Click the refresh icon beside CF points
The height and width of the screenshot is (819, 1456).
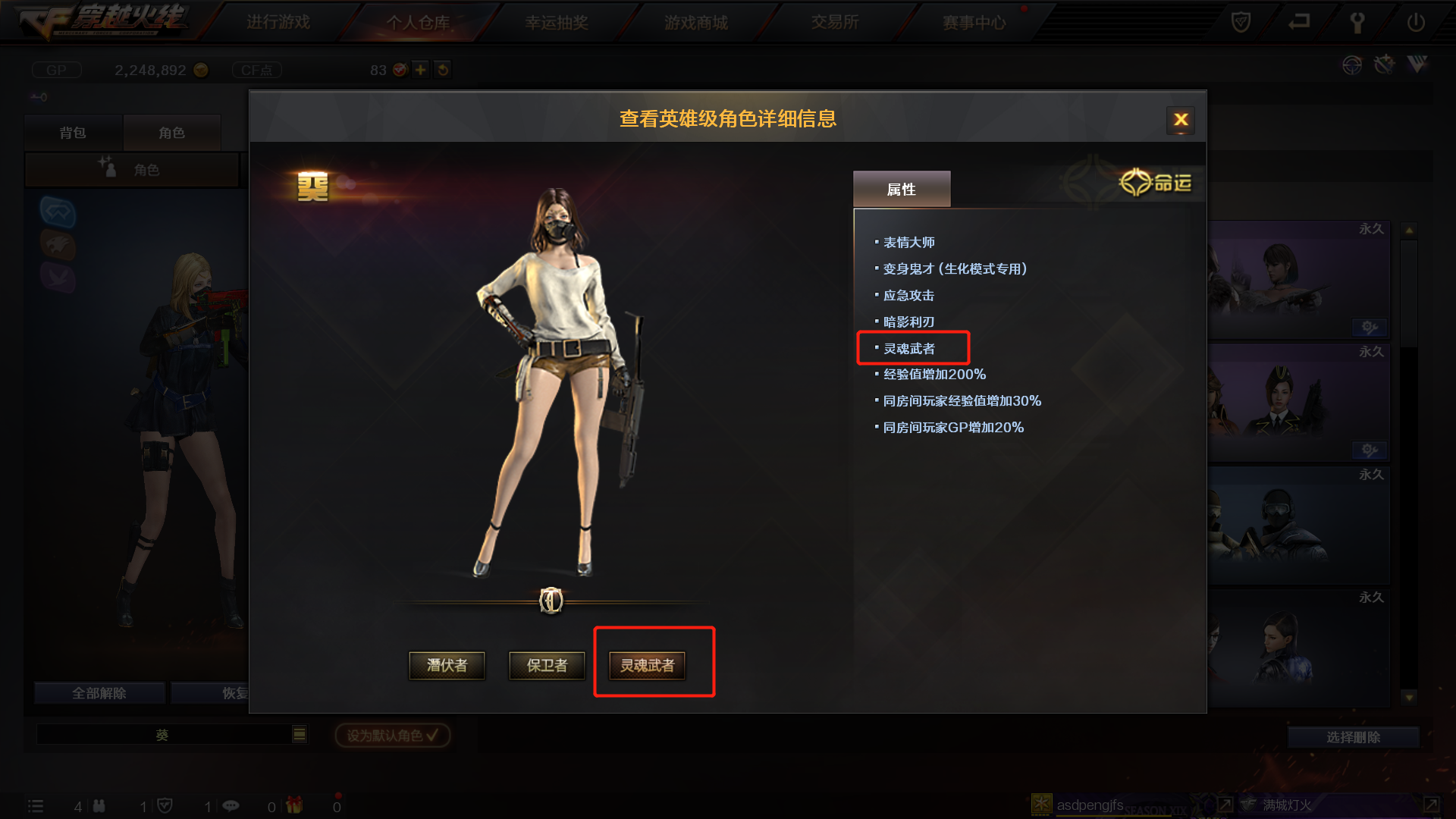[443, 70]
